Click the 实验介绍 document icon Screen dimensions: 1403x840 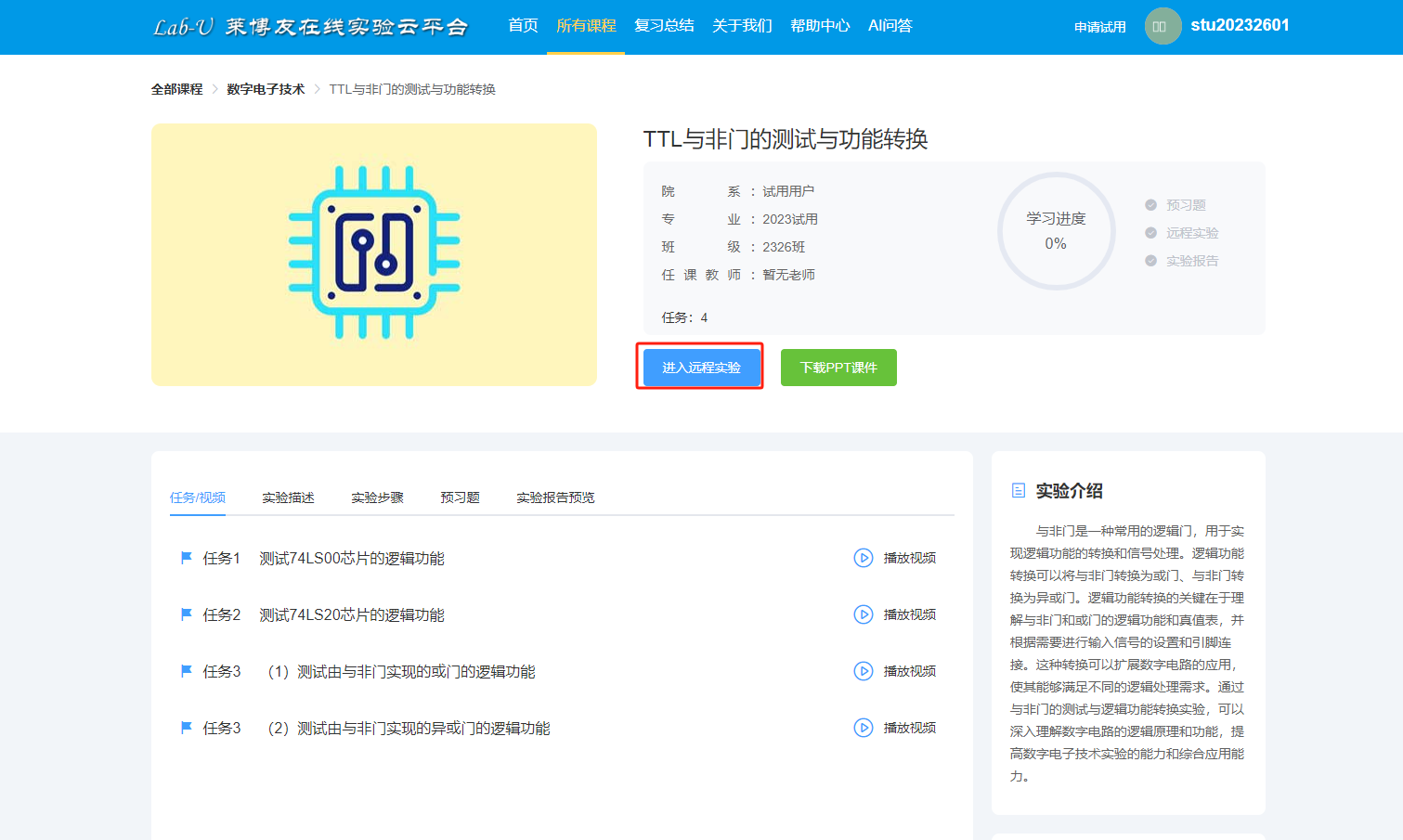[x=1019, y=490]
